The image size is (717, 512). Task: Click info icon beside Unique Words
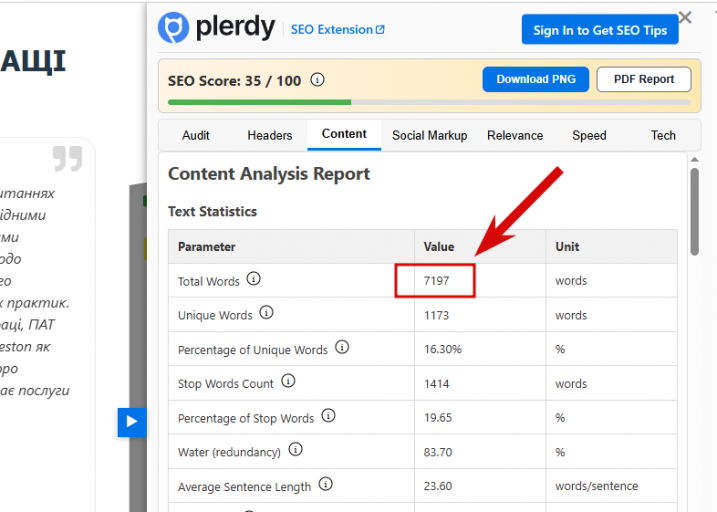[x=266, y=313]
